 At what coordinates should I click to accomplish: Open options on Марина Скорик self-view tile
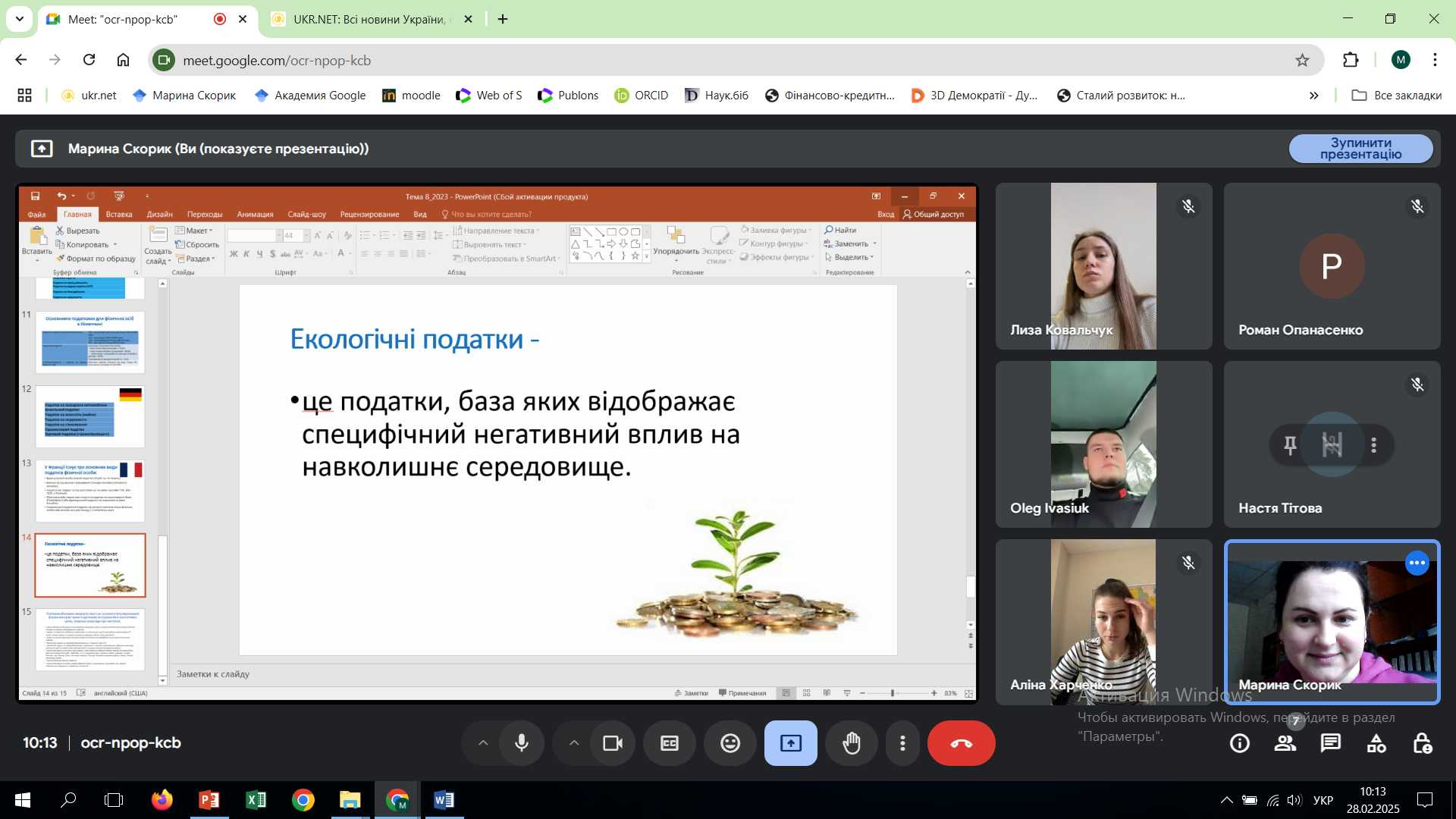tap(1417, 563)
